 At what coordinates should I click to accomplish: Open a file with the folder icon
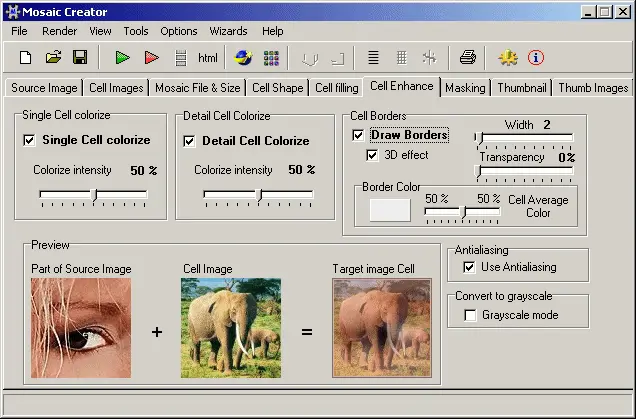pyautogui.click(x=53, y=58)
